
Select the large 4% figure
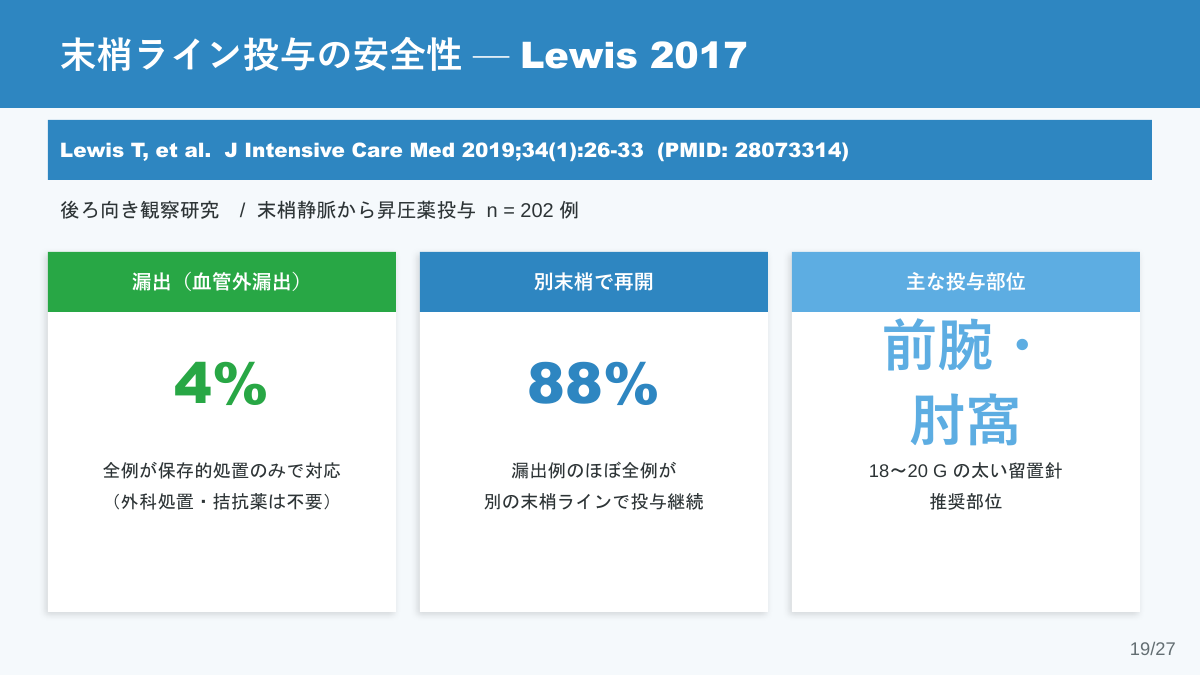click(221, 384)
